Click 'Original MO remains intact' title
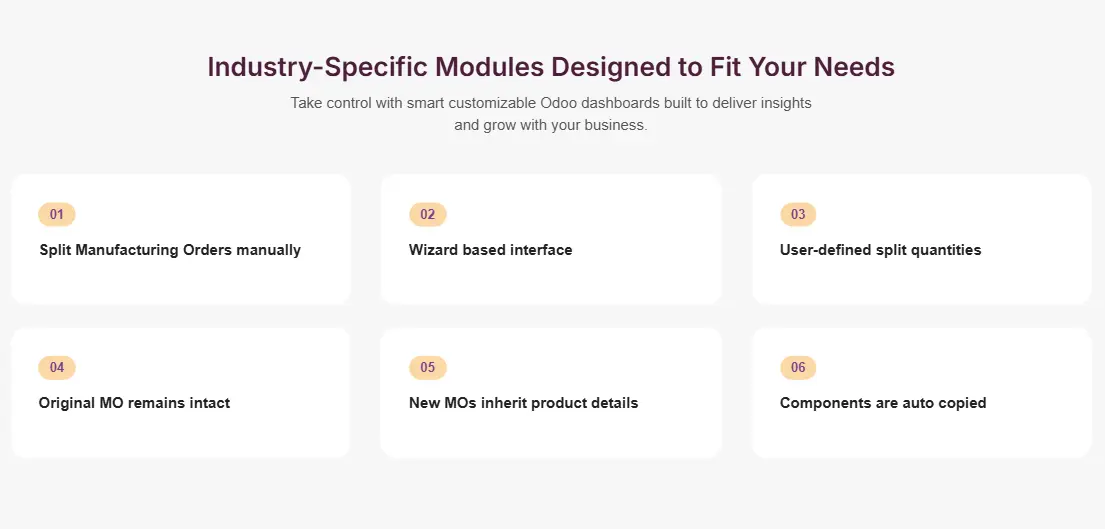1105x529 pixels. (135, 403)
